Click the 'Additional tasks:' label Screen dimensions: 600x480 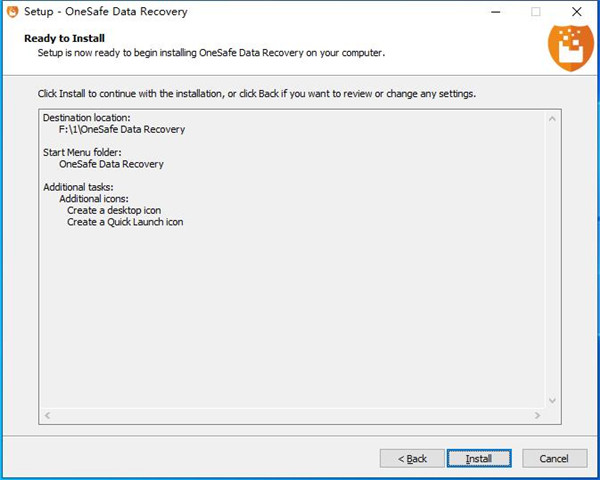78,188
